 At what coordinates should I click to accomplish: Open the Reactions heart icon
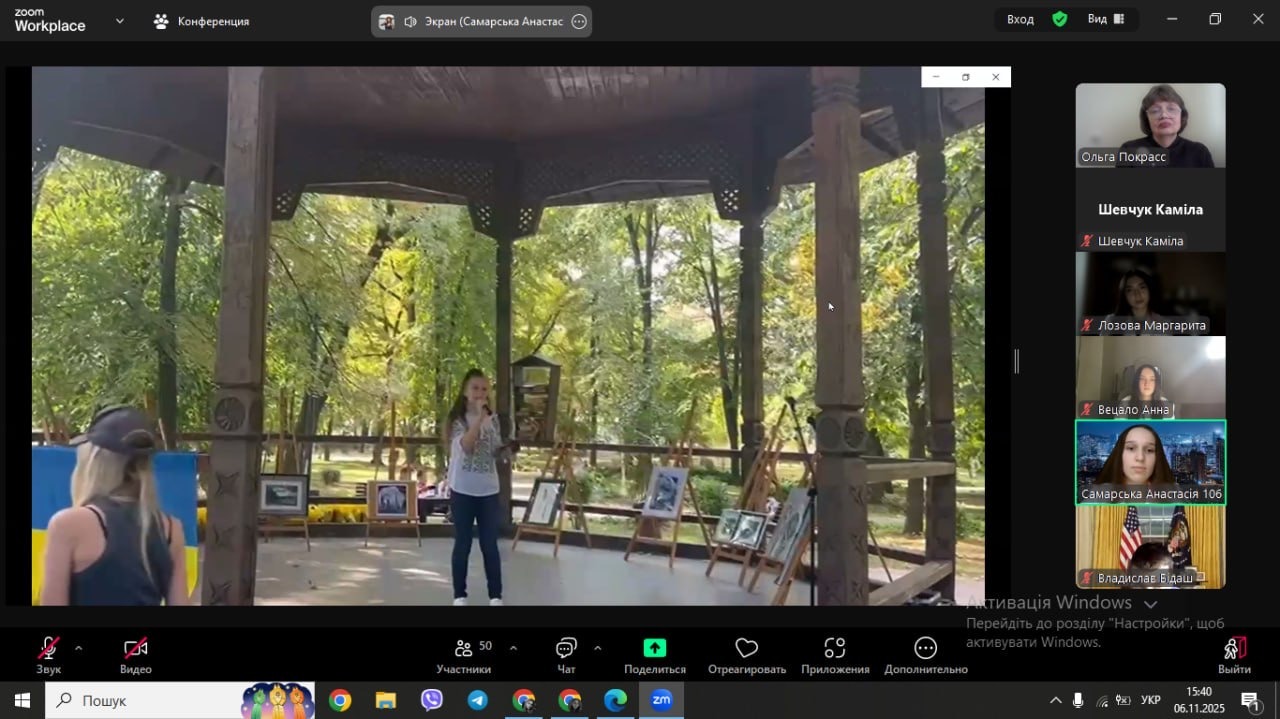746,648
